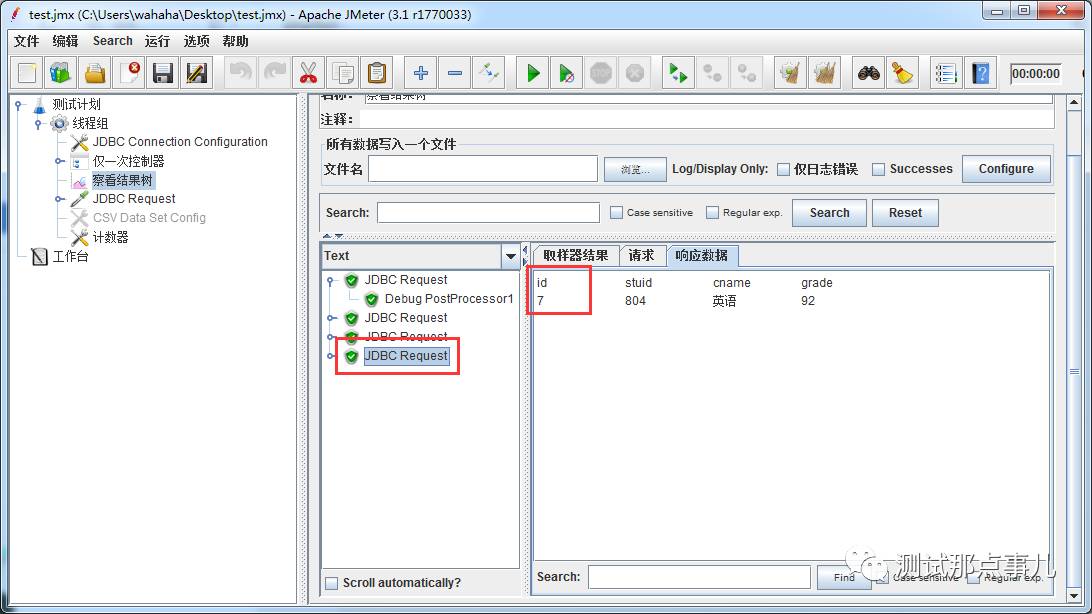Create a new test plan via toolbar icon

(27, 73)
